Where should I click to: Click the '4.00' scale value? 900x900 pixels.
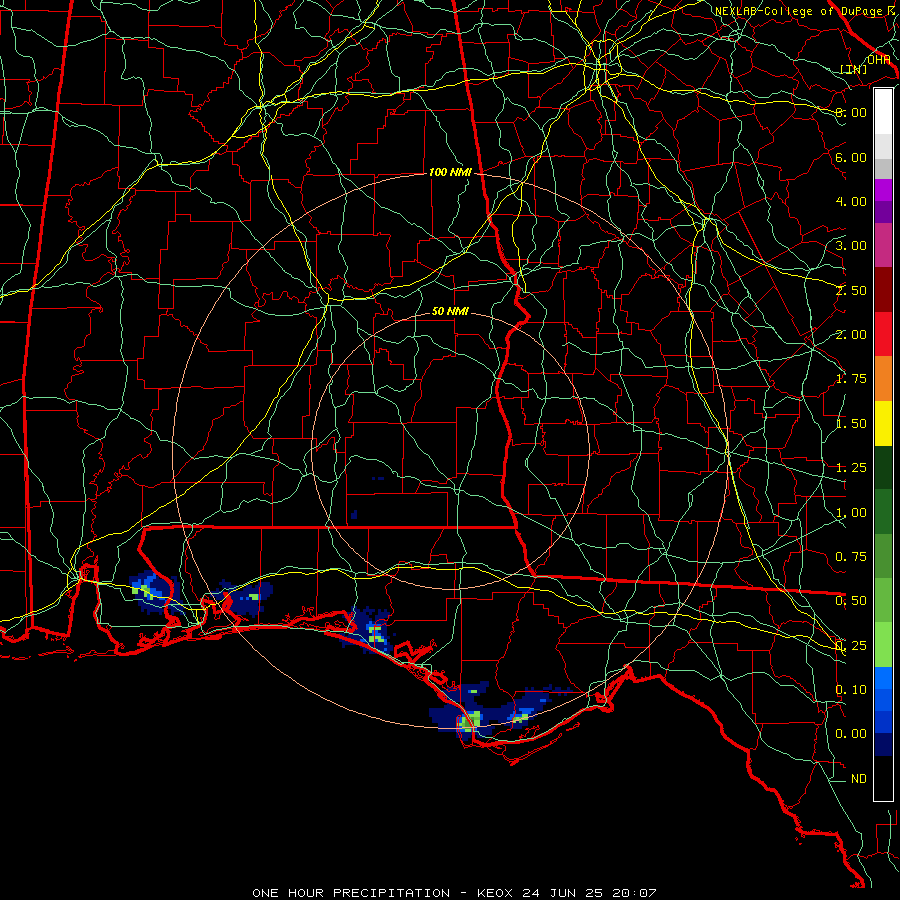(x=851, y=201)
